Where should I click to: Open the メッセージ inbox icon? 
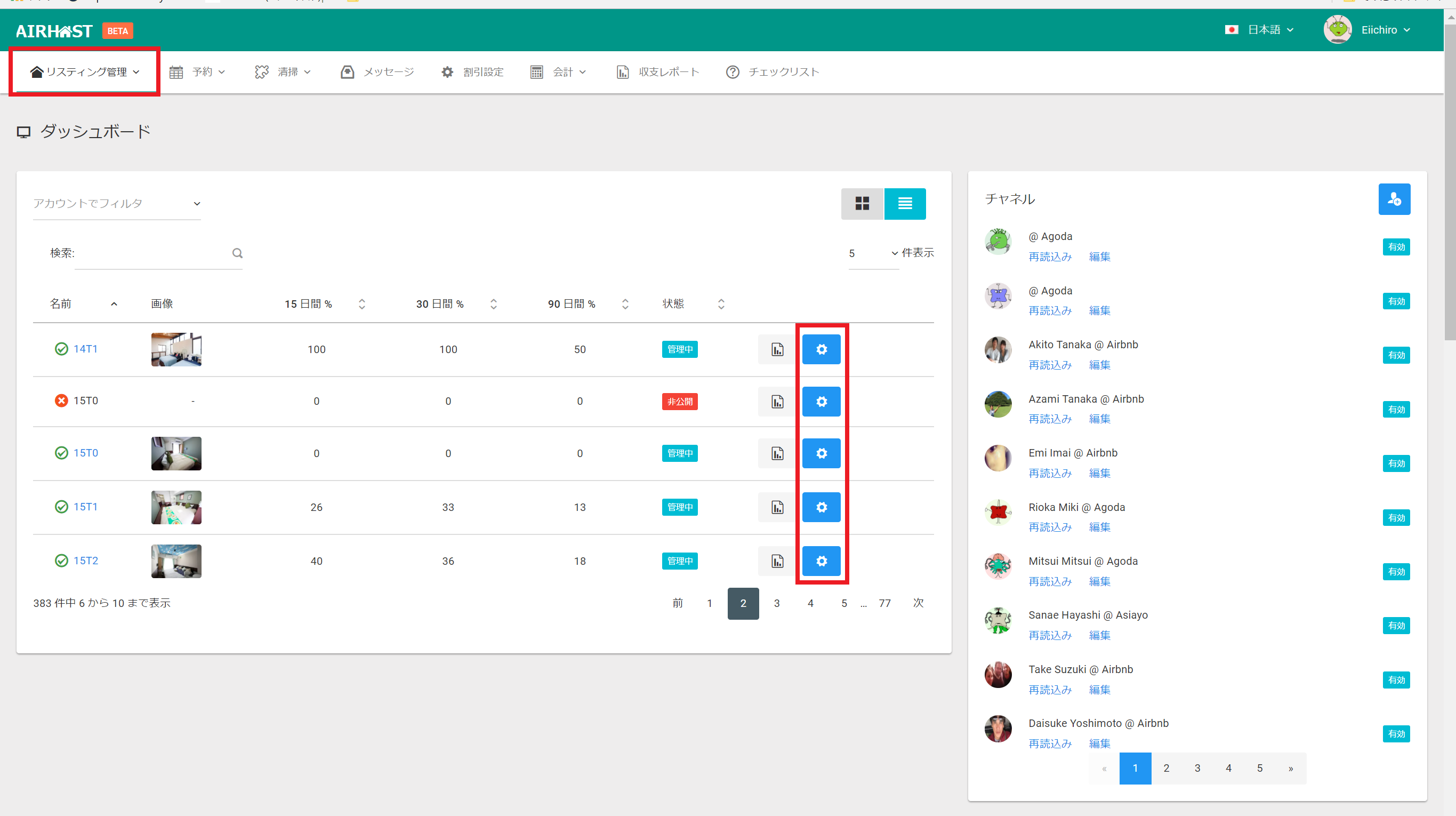[347, 72]
